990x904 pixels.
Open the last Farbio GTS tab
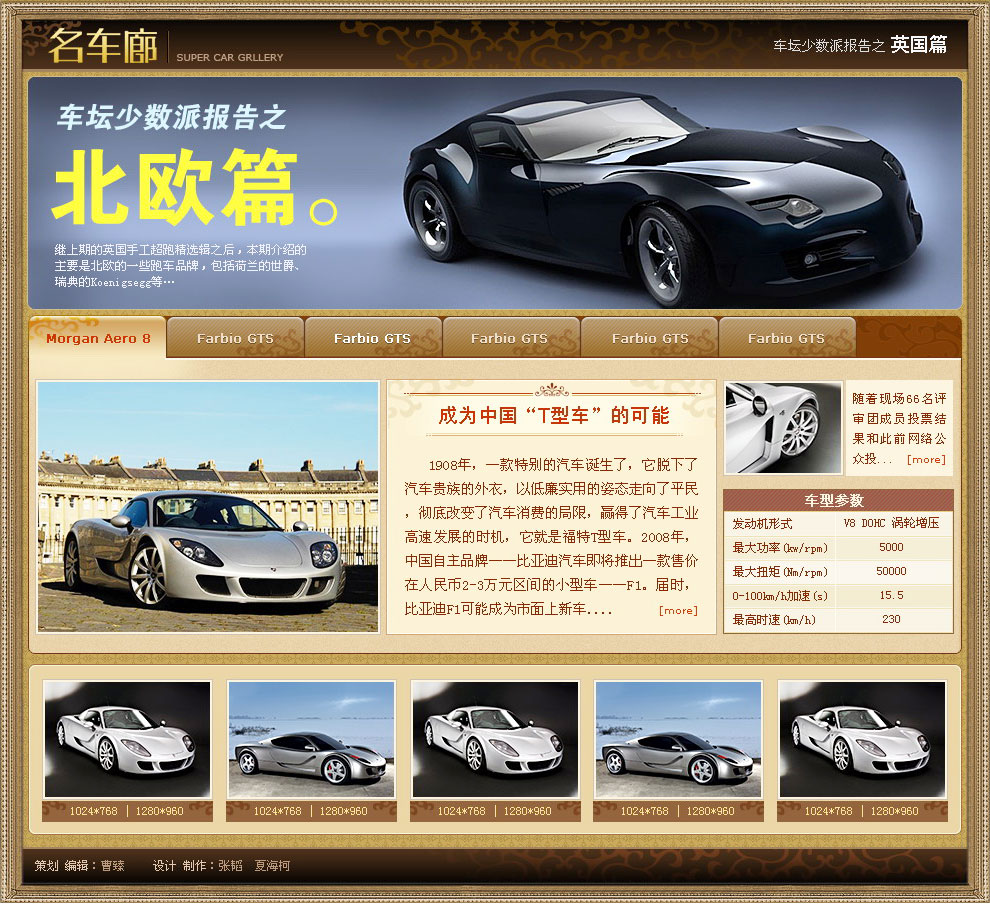(786, 338)
